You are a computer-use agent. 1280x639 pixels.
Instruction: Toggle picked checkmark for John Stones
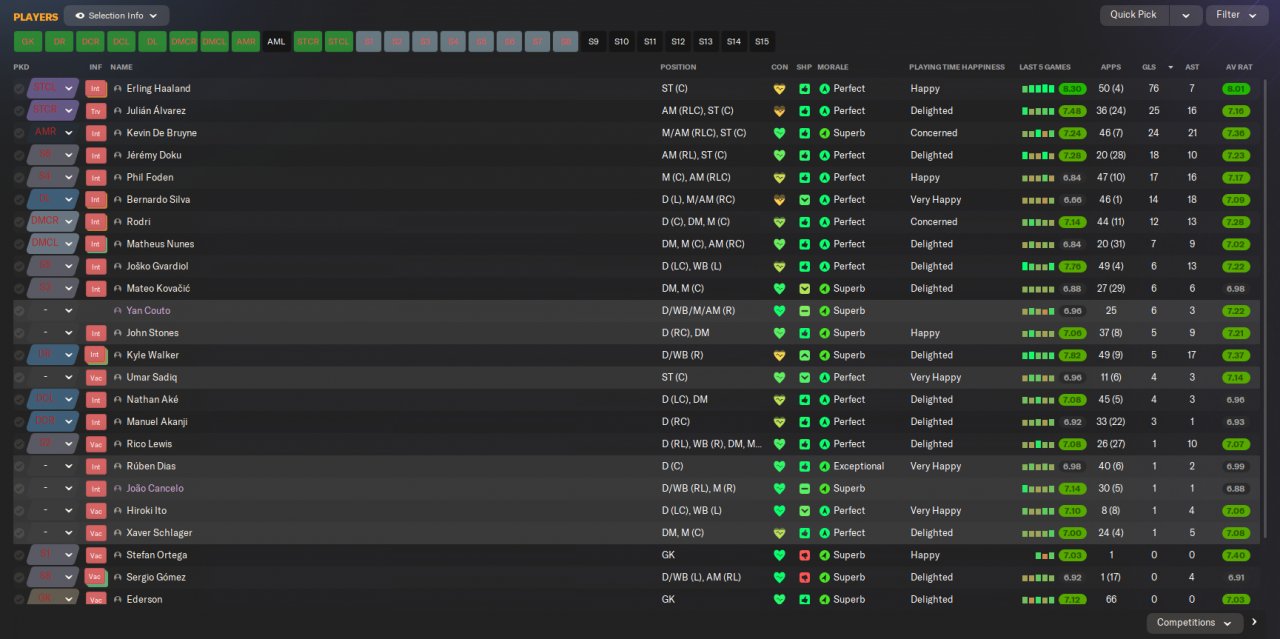(19, 333)
